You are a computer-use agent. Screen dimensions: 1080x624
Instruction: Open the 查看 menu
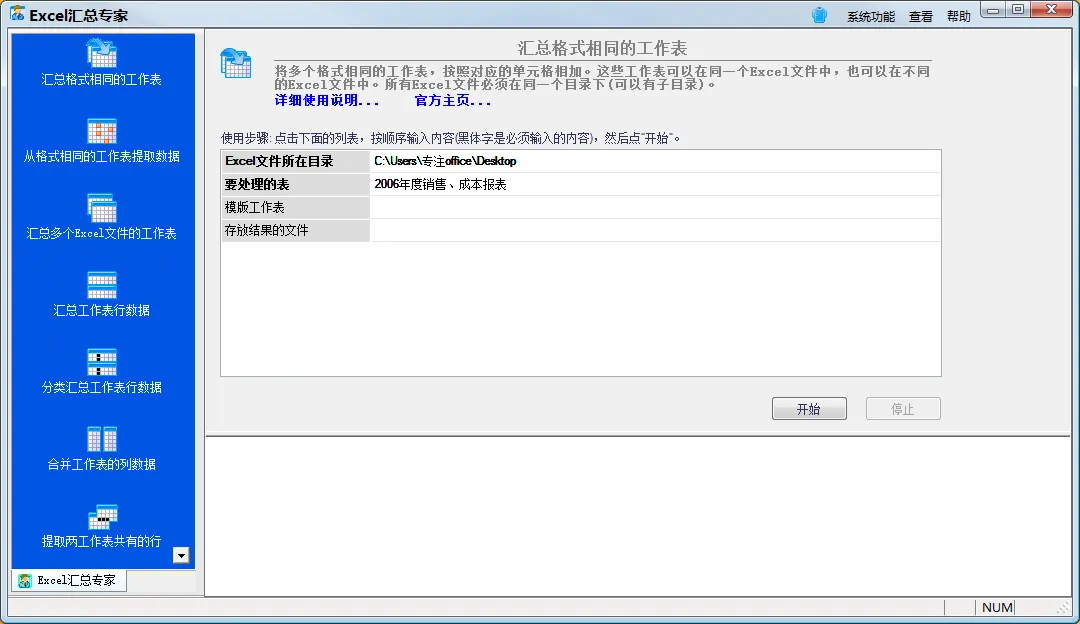(920, 17)
